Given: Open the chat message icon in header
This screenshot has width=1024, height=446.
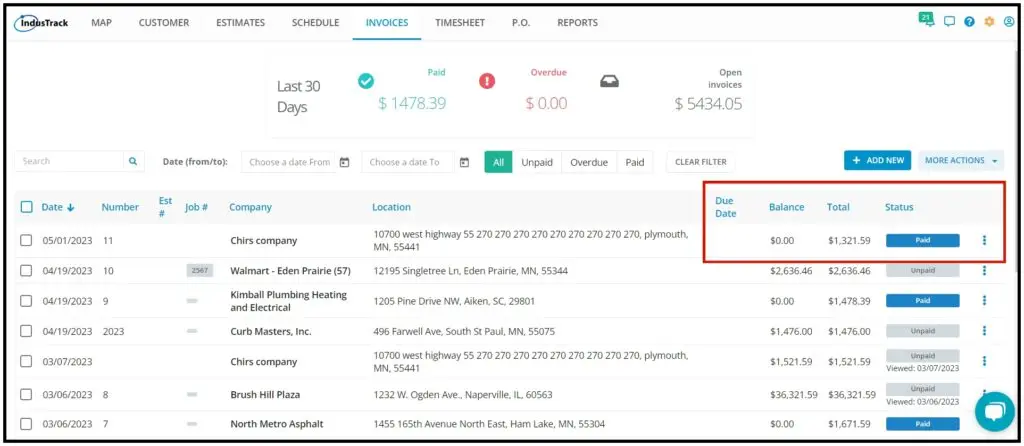Looking at the screenshot, I should 950,22.
